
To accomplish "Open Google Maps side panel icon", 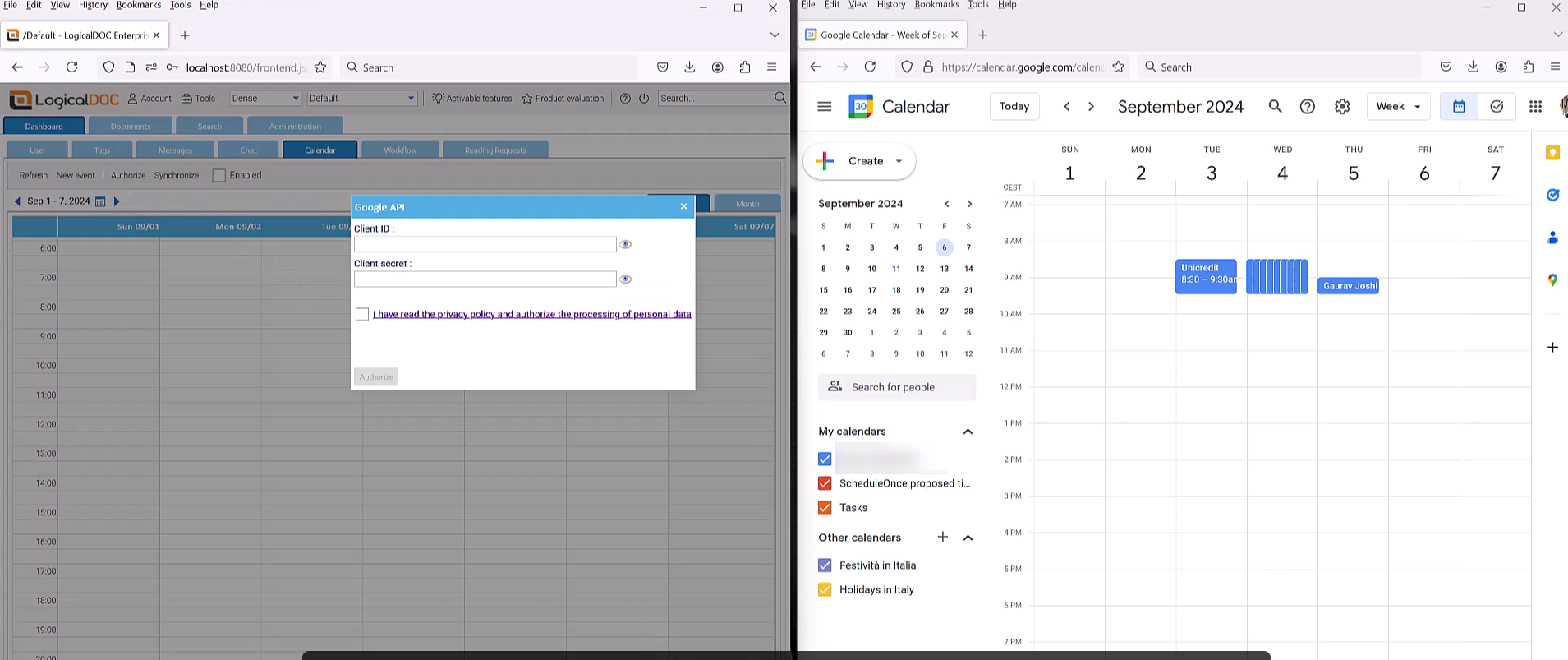I will pos(1552,280).
